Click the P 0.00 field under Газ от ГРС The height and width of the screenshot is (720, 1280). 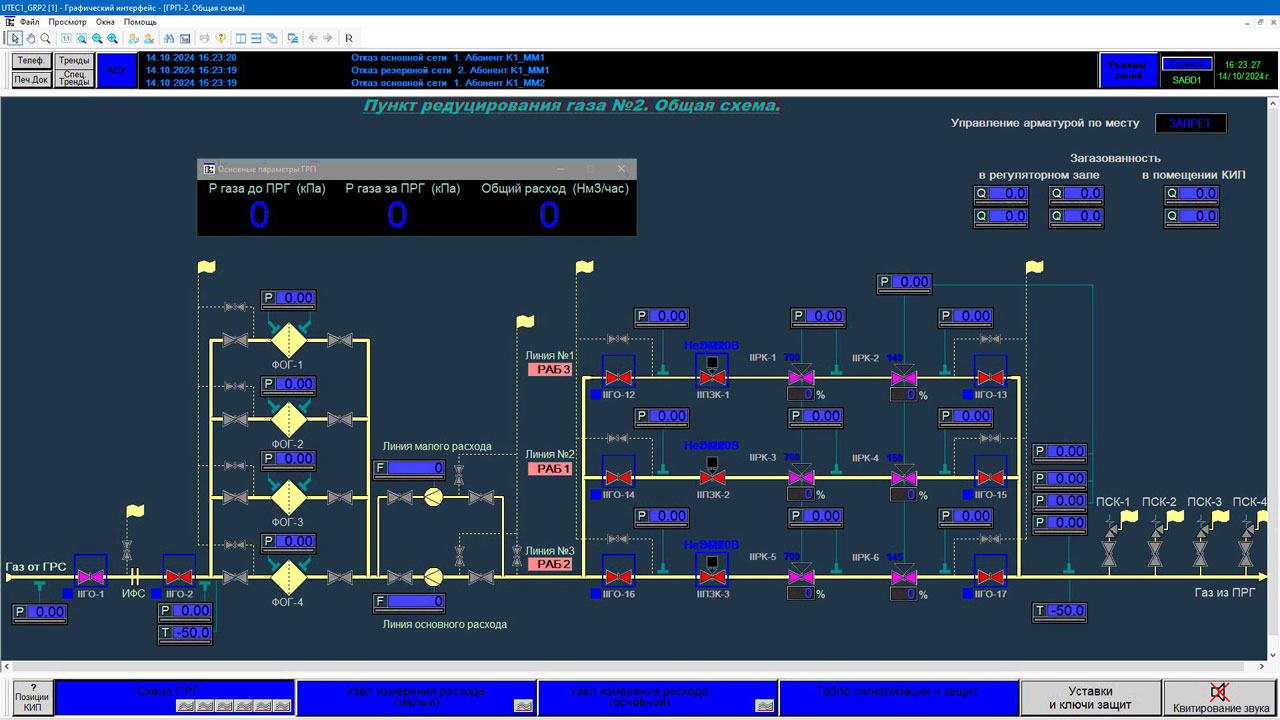point(40,613)
